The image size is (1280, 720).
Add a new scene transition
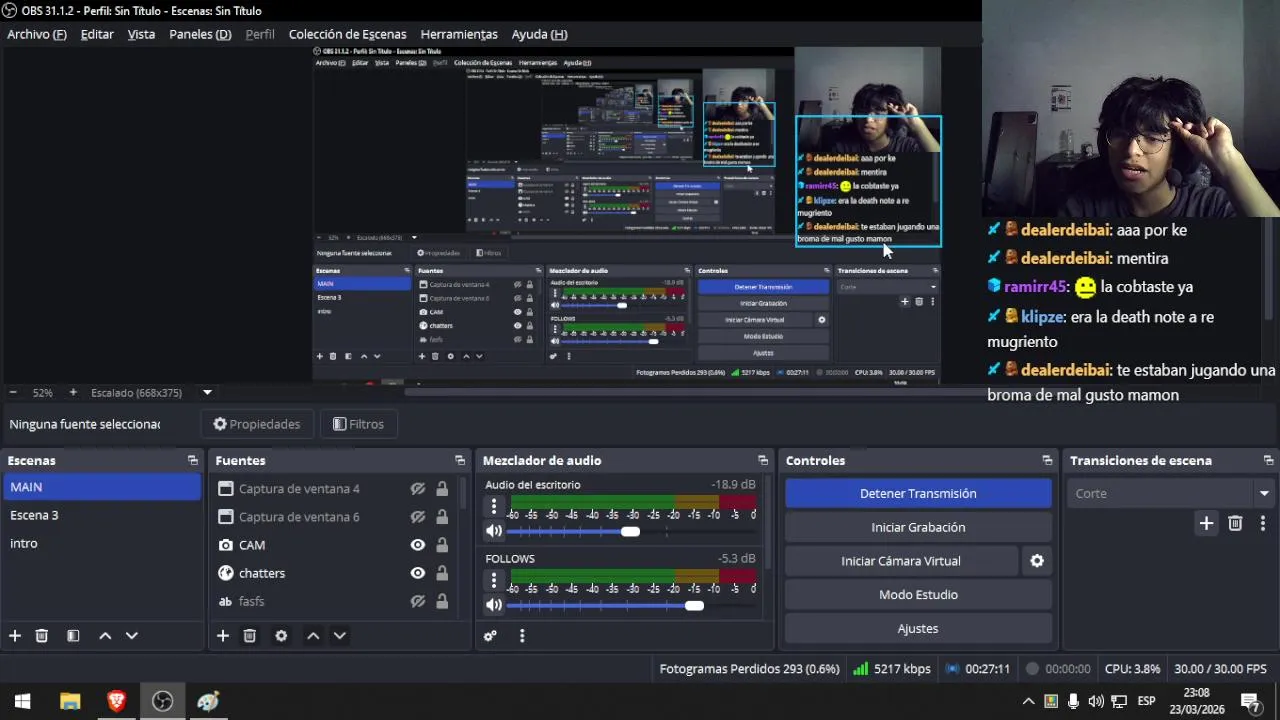[1206, 523]
